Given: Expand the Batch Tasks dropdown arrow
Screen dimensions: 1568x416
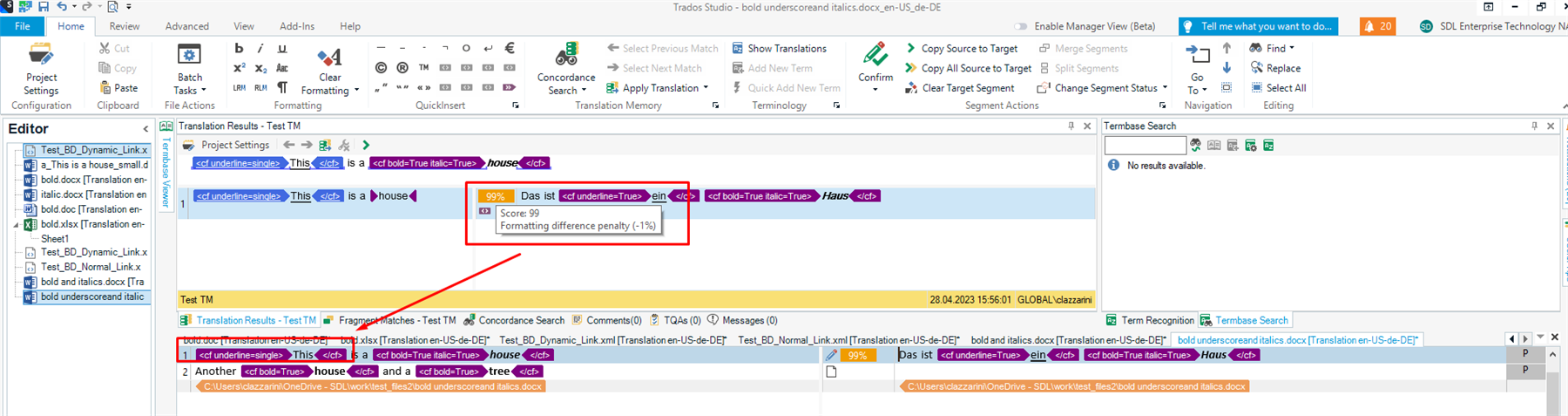Looking at the screenshot, I should [204, 91].
